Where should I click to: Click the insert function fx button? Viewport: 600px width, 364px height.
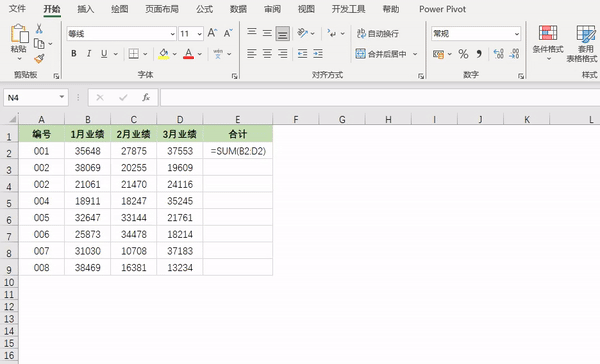point(146,97)
